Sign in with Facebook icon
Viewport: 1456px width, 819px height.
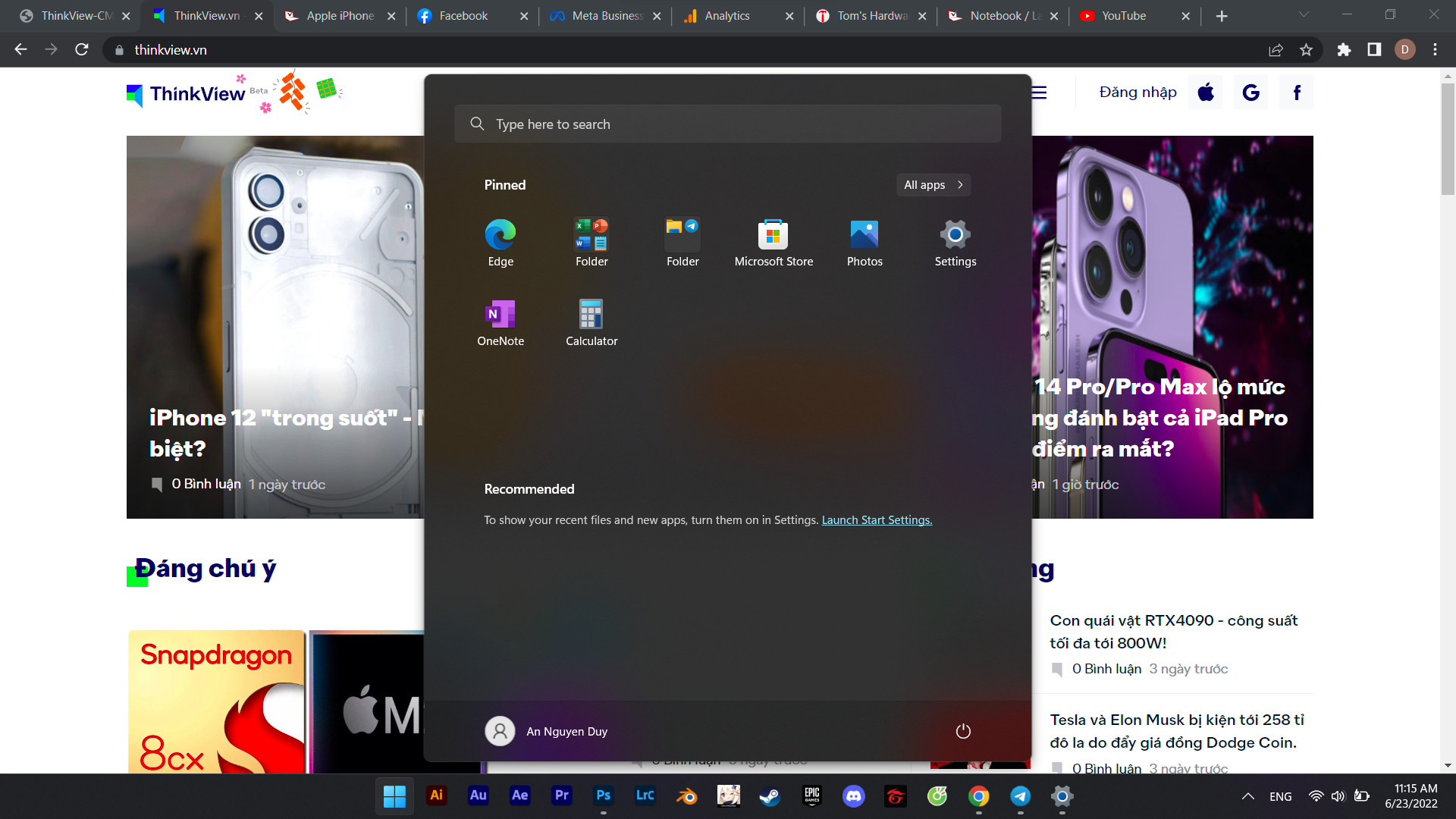point(1297,93)
